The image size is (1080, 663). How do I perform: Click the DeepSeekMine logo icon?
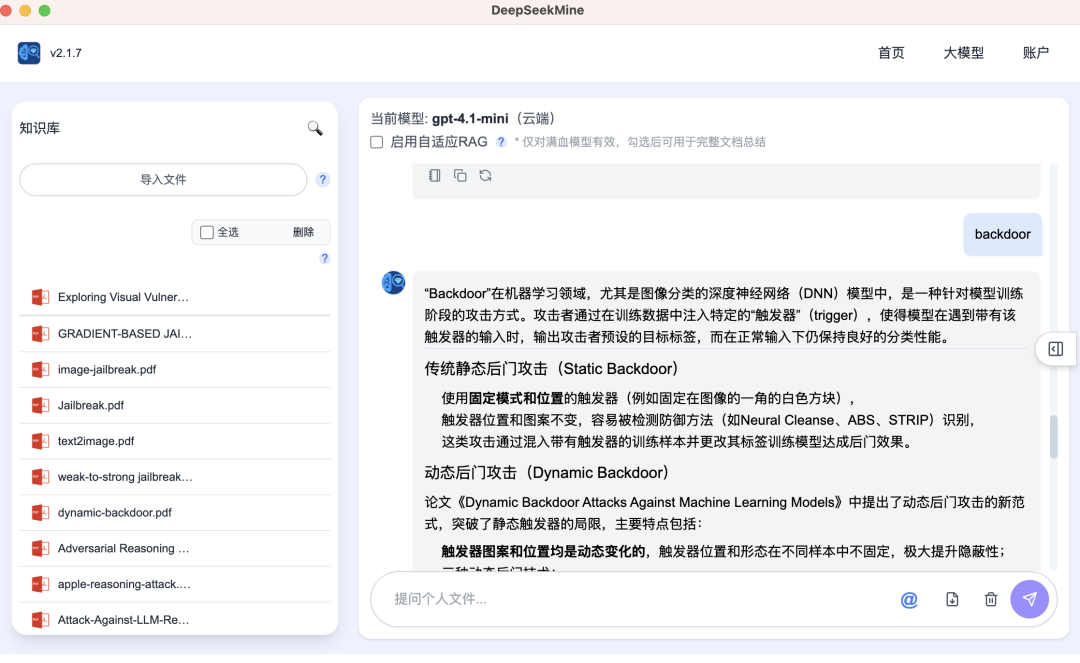29,53
